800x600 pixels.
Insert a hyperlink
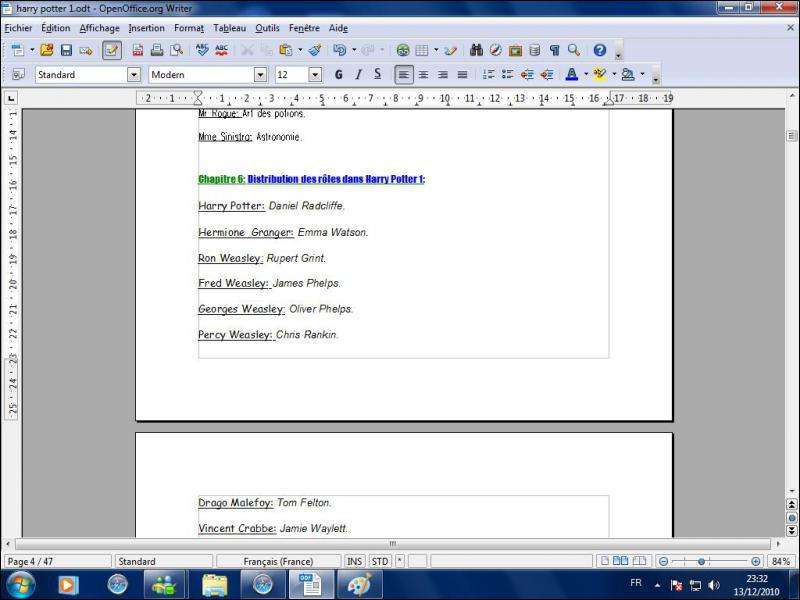pos(403,50)
